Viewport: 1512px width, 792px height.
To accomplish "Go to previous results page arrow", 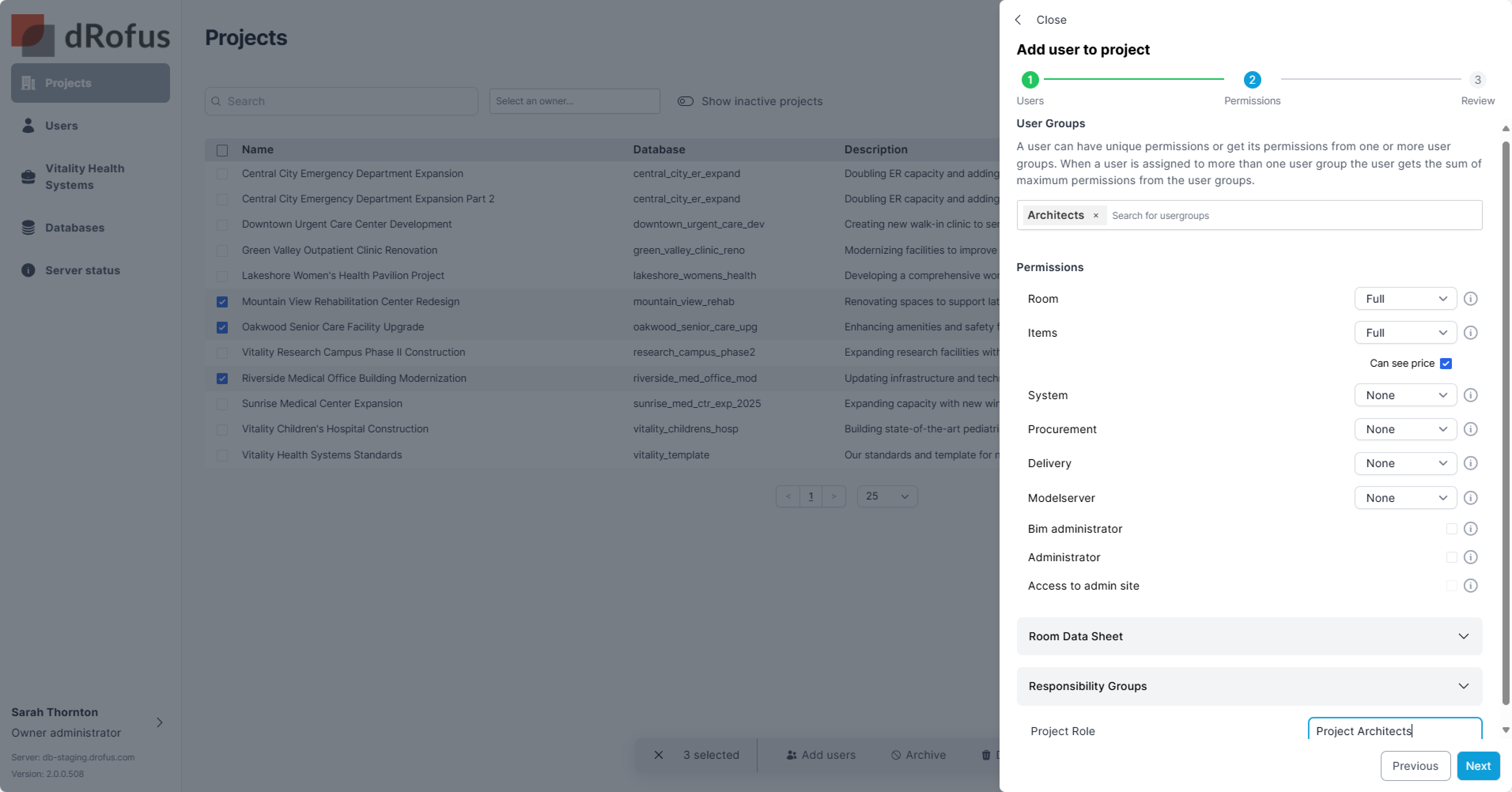I will point(788,496).
